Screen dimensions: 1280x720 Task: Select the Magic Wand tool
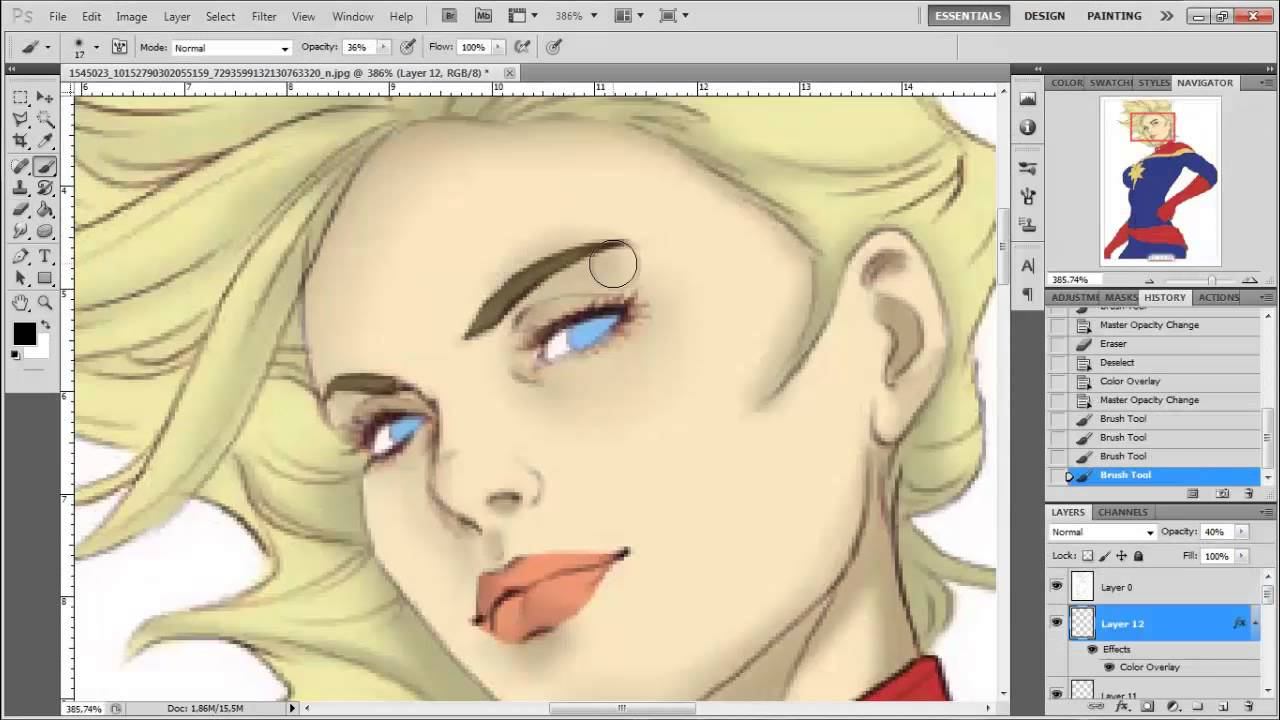45,119
